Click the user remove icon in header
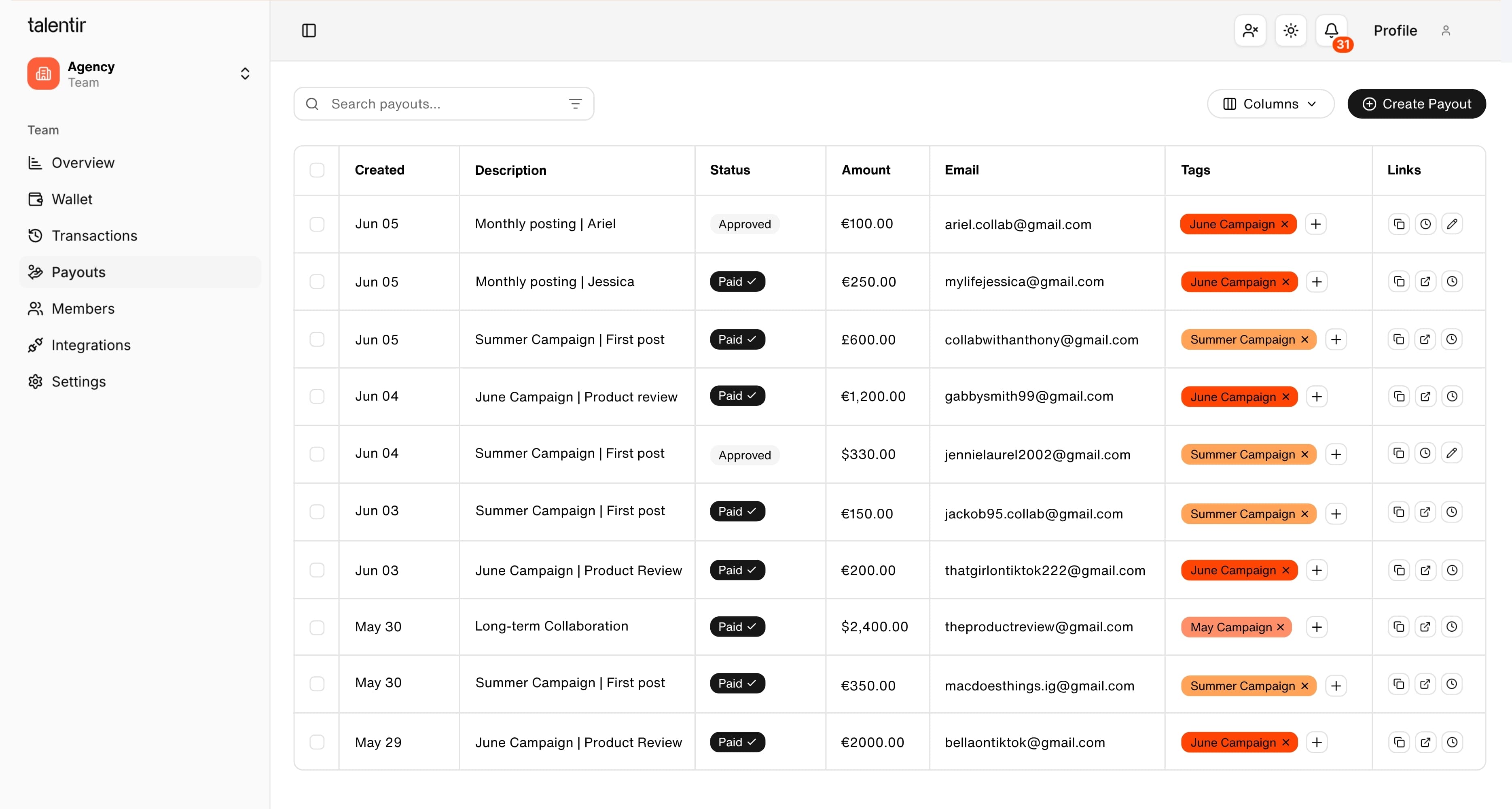 1250,30
